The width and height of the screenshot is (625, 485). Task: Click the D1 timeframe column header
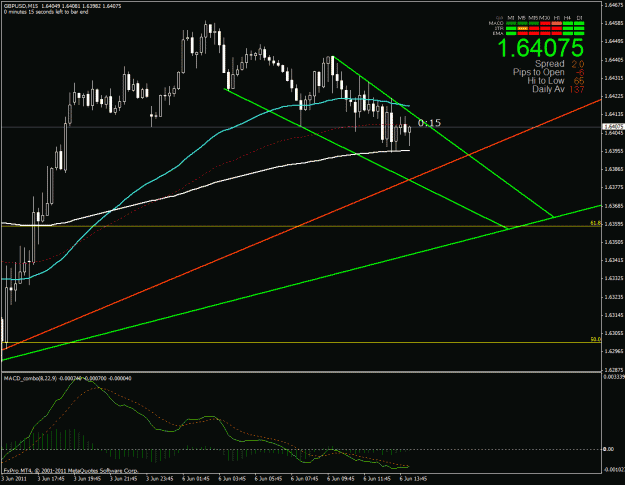(579, 18)
